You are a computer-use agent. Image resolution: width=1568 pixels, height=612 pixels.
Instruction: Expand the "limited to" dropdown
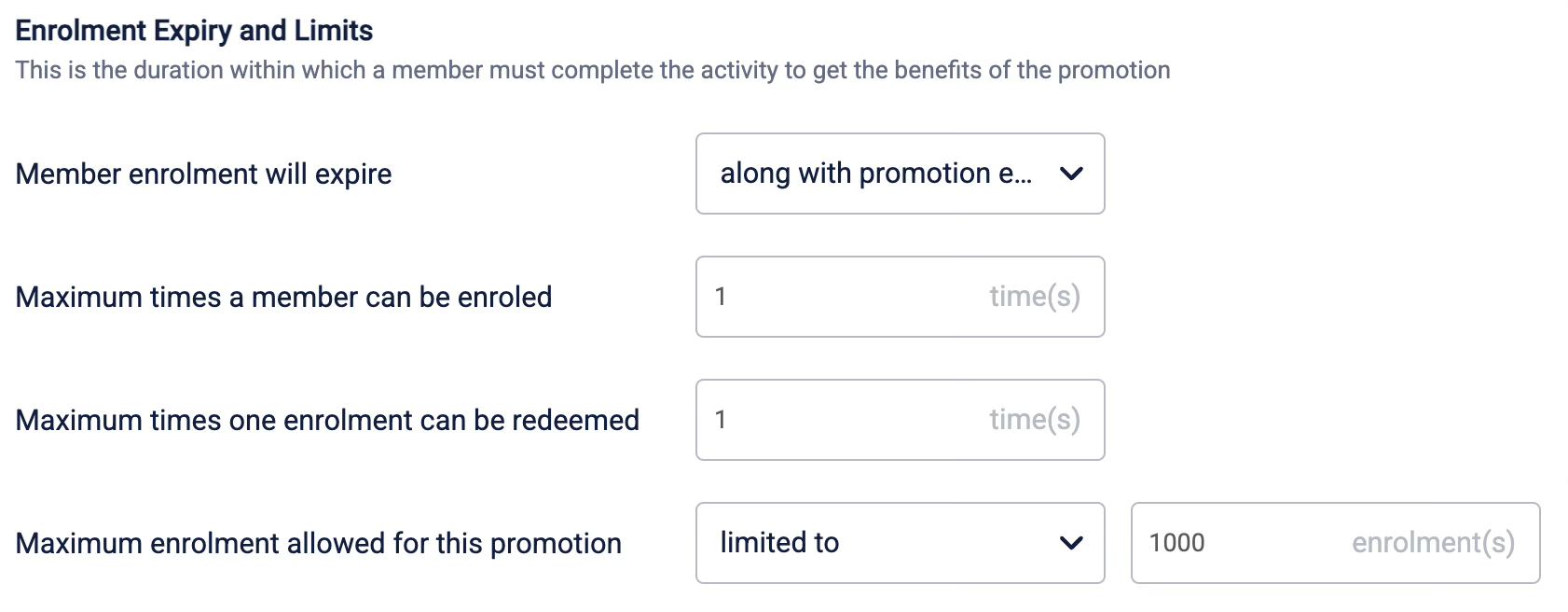900,543
